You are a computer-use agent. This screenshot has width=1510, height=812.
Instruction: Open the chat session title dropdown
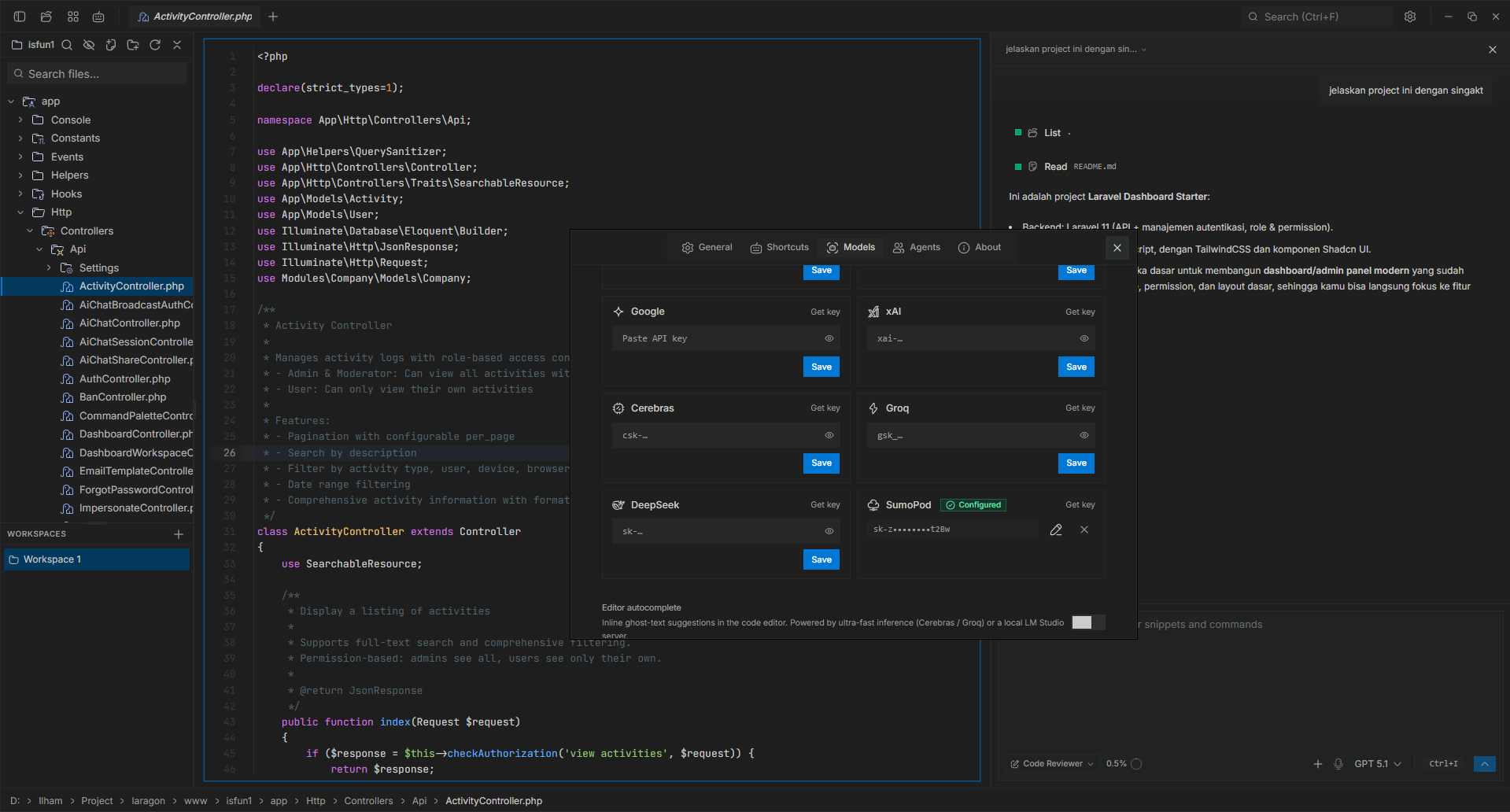[x=1076, y=50]
